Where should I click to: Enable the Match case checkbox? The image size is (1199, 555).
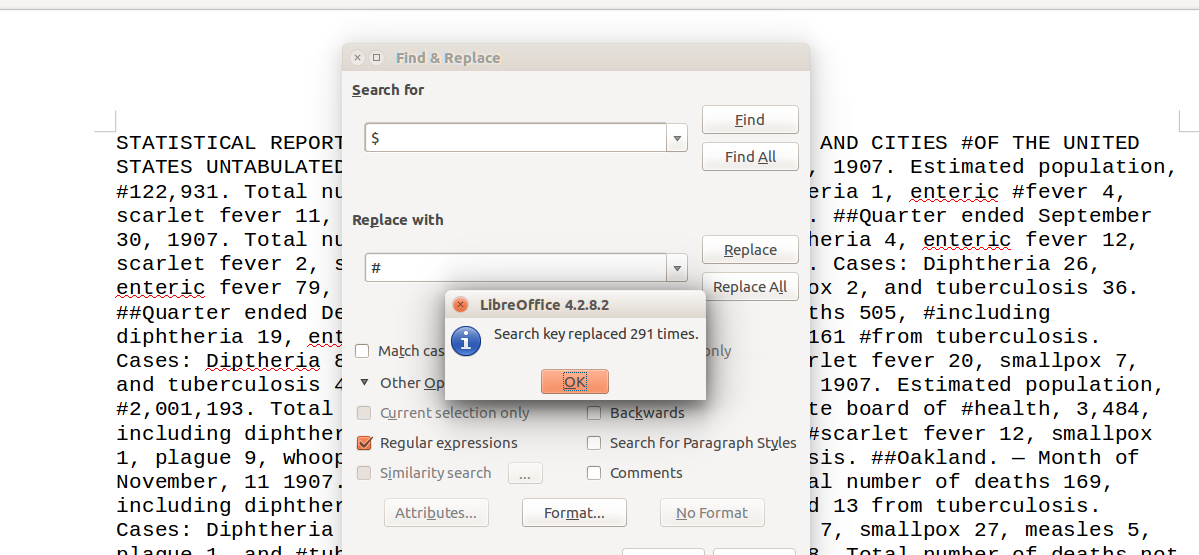coord(364,351)
